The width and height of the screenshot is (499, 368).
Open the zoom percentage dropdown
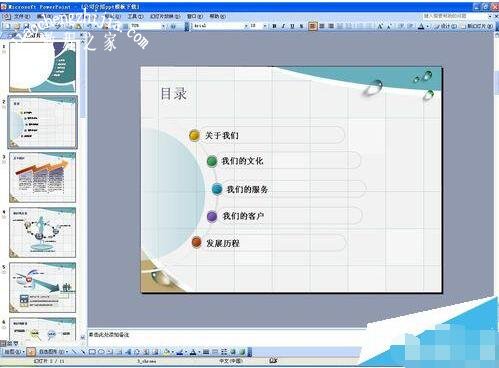(163, 26)
